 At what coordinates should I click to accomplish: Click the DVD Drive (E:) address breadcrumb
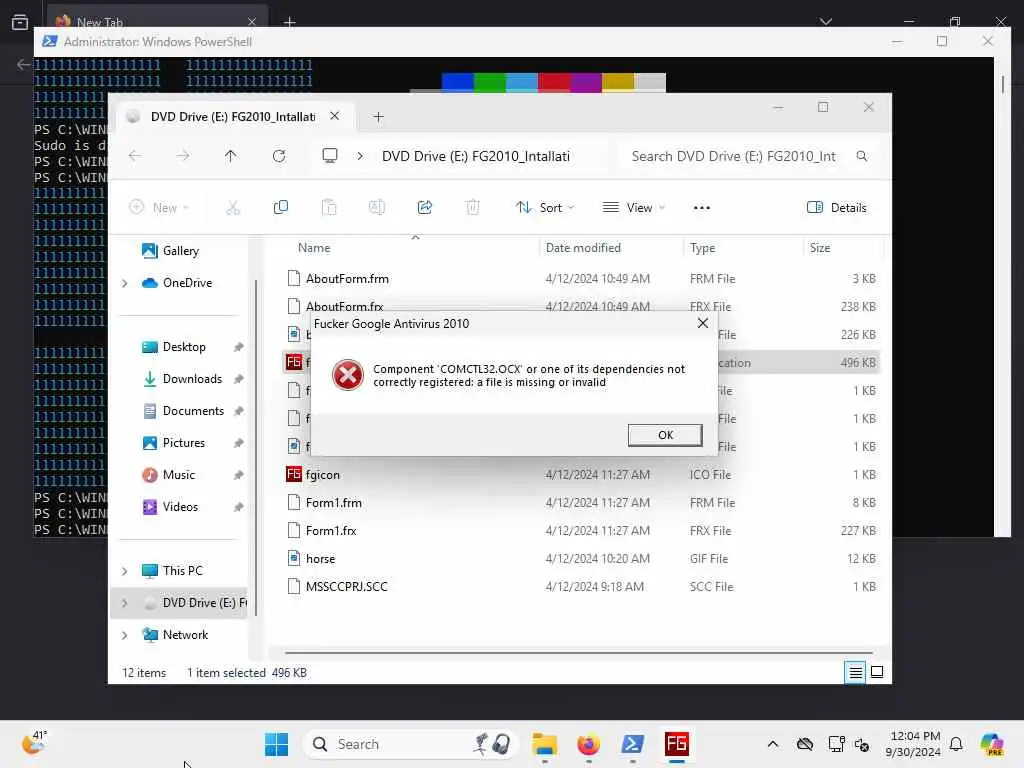[x=475, y=156]
